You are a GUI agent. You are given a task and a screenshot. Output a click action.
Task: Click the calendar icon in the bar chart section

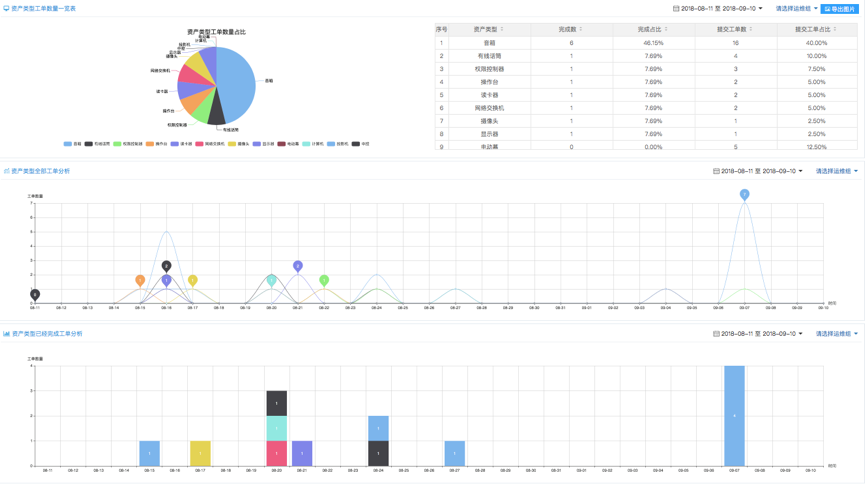[x=716, y=334]
